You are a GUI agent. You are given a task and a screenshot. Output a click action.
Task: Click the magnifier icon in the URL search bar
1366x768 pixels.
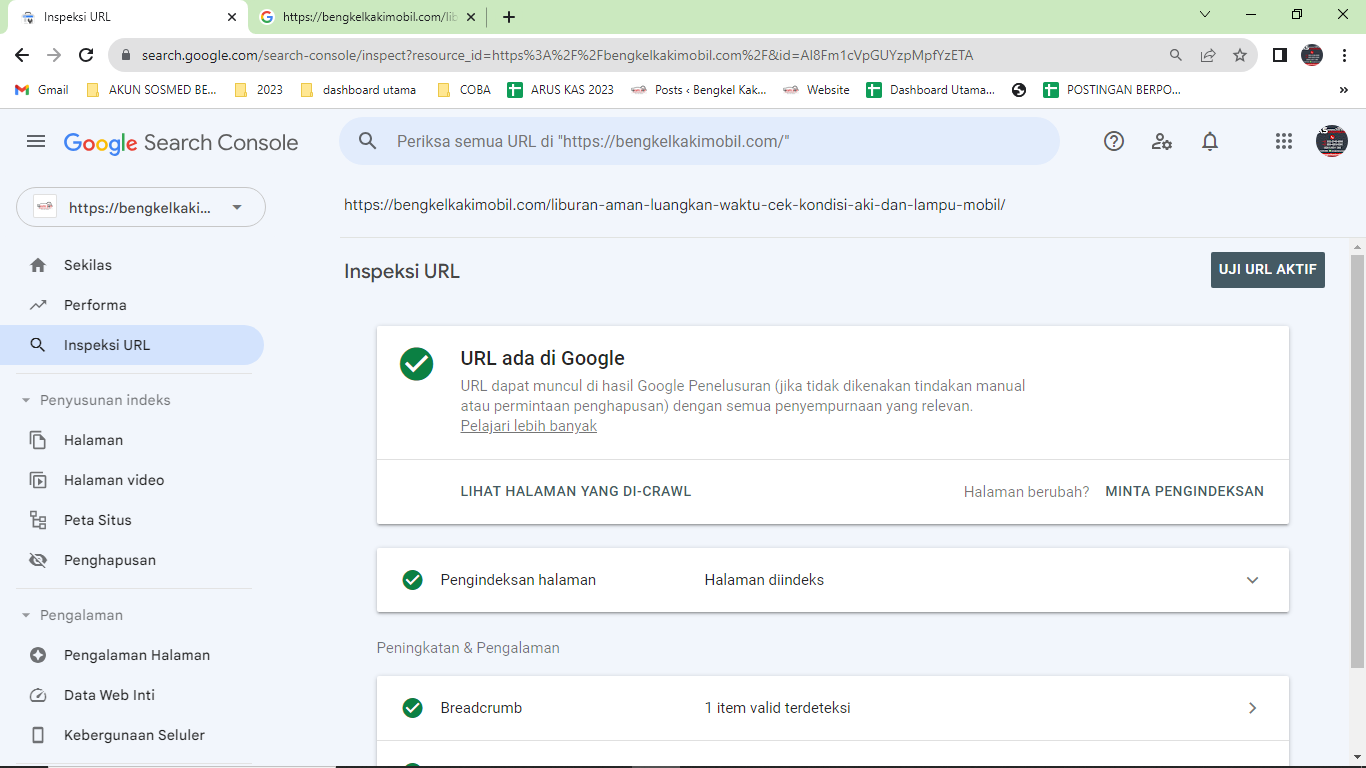368,142
